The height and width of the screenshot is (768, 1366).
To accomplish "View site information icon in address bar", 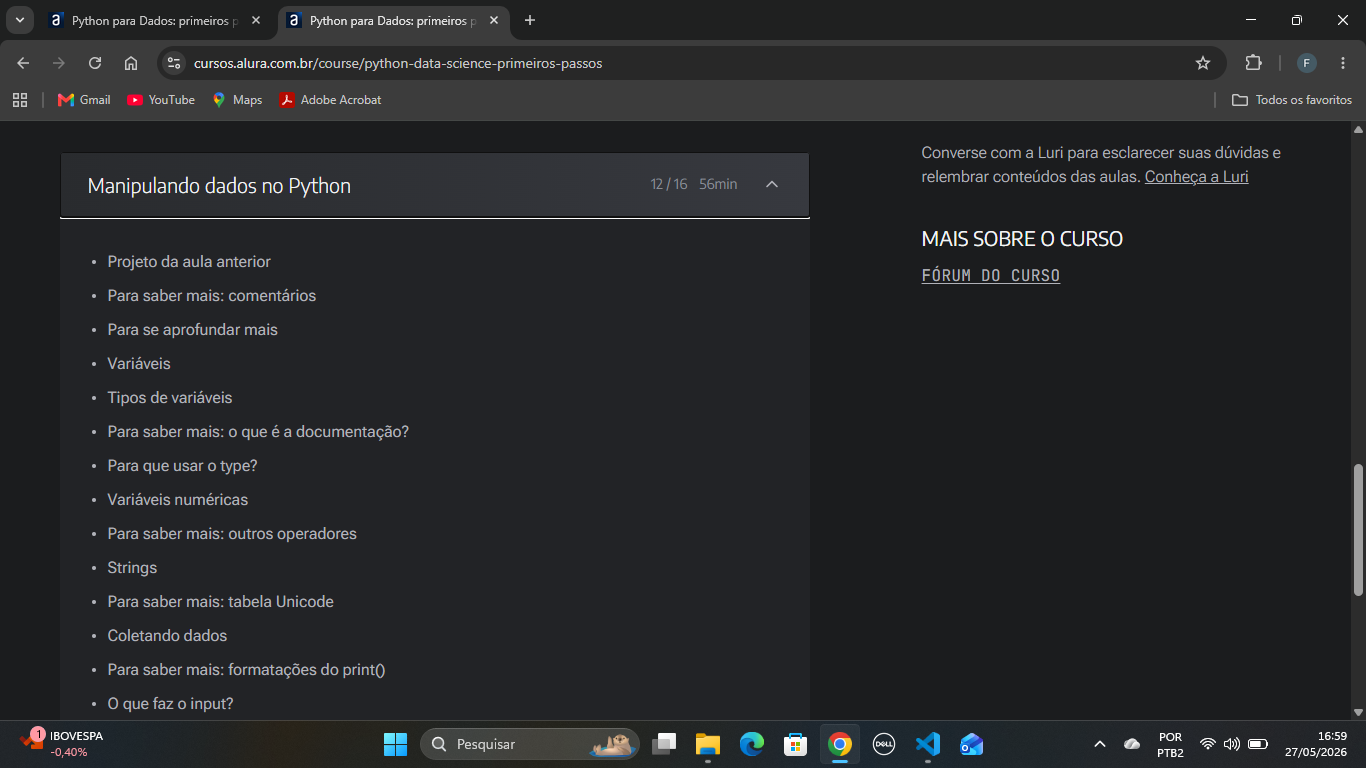I will tap(174, 63).
